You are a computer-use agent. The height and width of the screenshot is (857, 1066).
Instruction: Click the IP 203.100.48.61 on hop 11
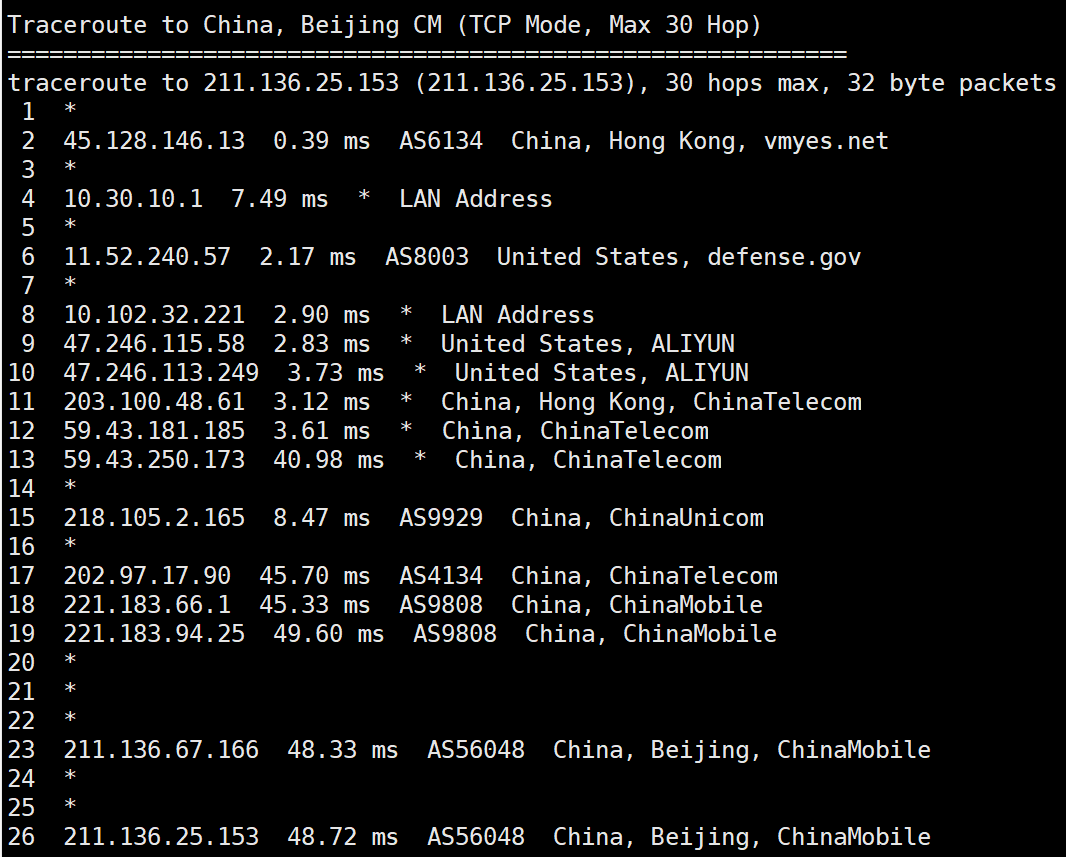coord(154,402)
